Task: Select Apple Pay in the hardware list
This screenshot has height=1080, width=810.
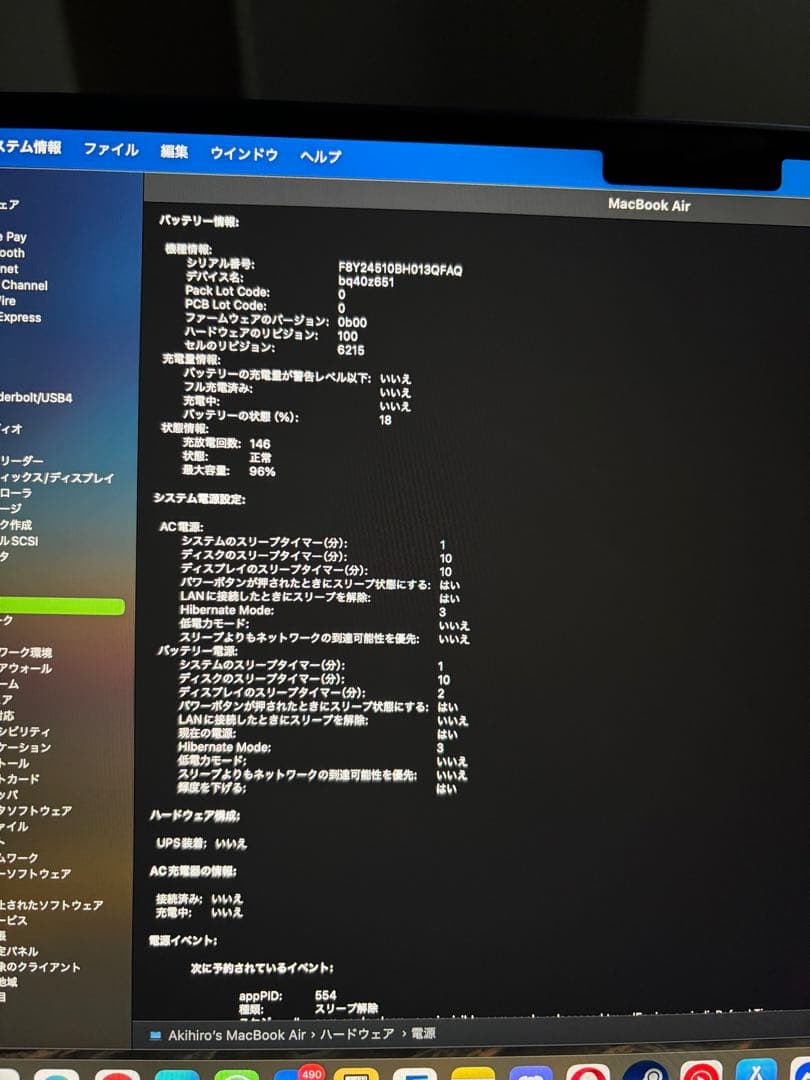Action: pos(14,237)
